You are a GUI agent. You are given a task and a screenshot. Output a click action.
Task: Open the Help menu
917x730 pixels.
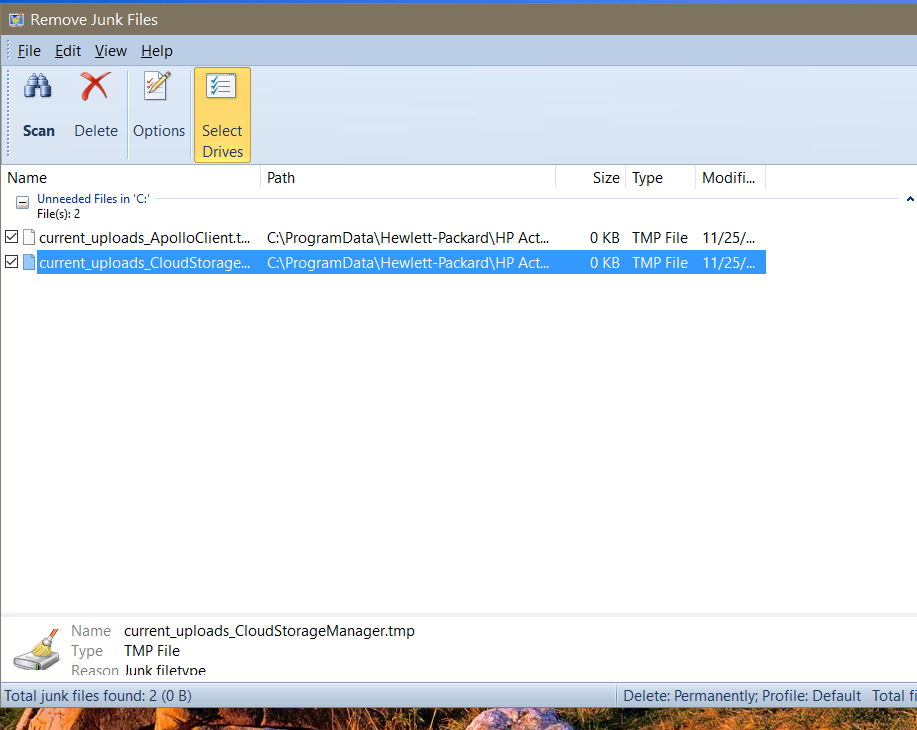(156, 51)
